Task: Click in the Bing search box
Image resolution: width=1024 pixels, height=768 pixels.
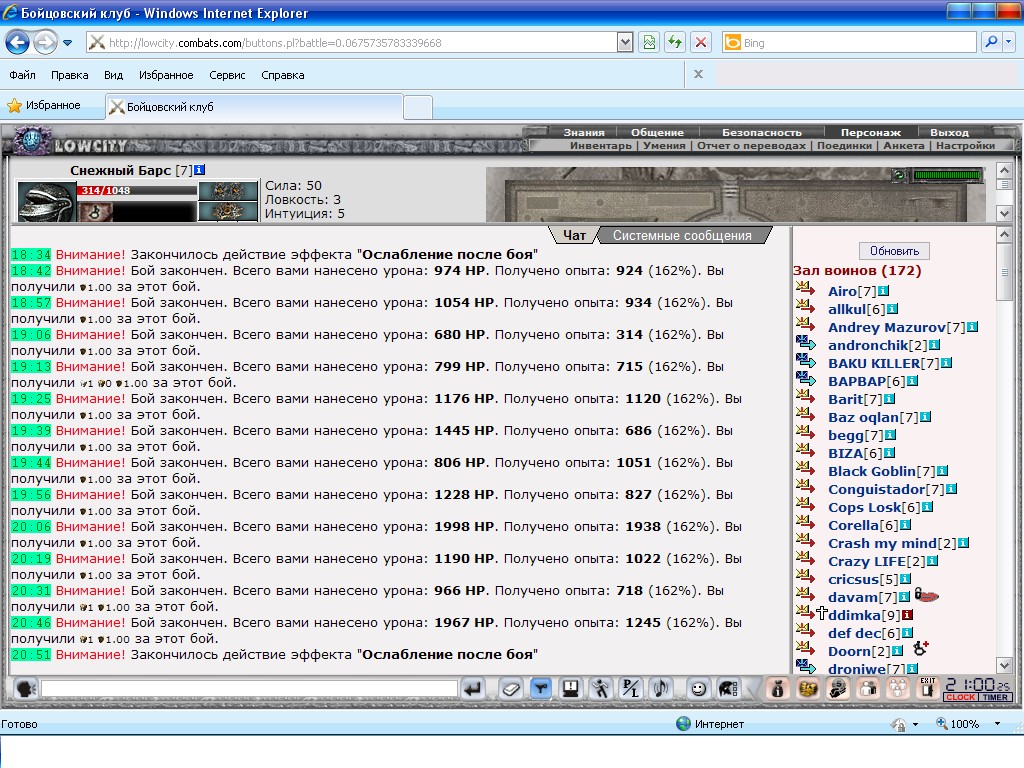Action: [858, 42]
